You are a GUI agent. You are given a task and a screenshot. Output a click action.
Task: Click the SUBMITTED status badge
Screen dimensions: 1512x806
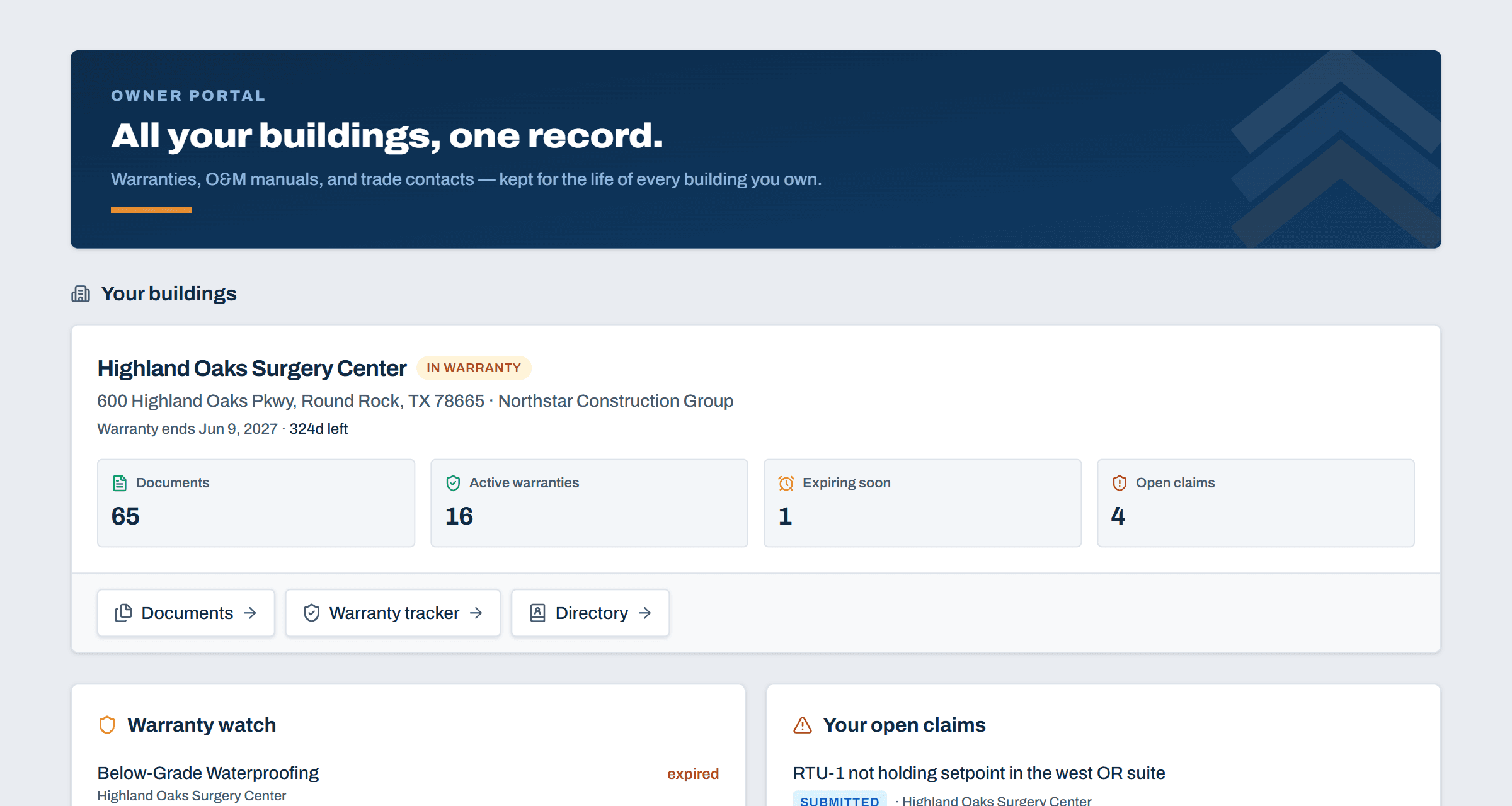coord(840,800)
